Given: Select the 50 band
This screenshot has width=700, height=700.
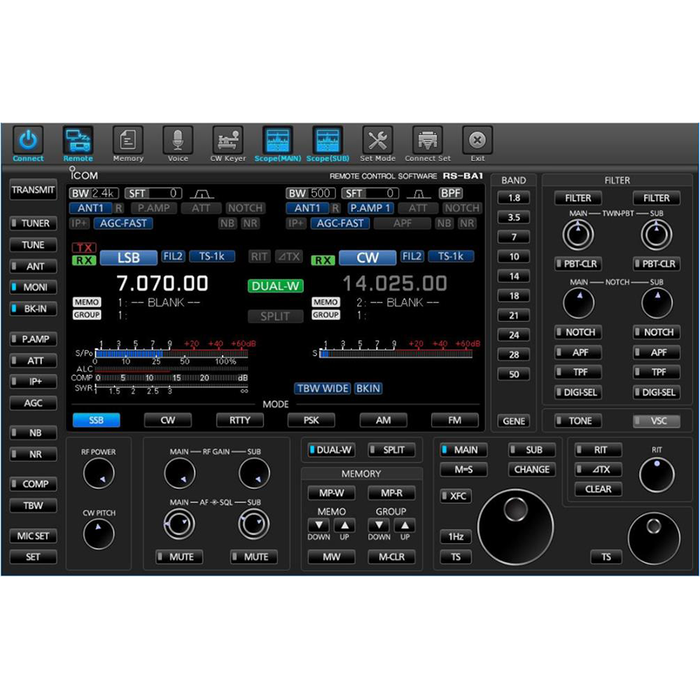Looking at the screenshot, I should tap(514, 374).
